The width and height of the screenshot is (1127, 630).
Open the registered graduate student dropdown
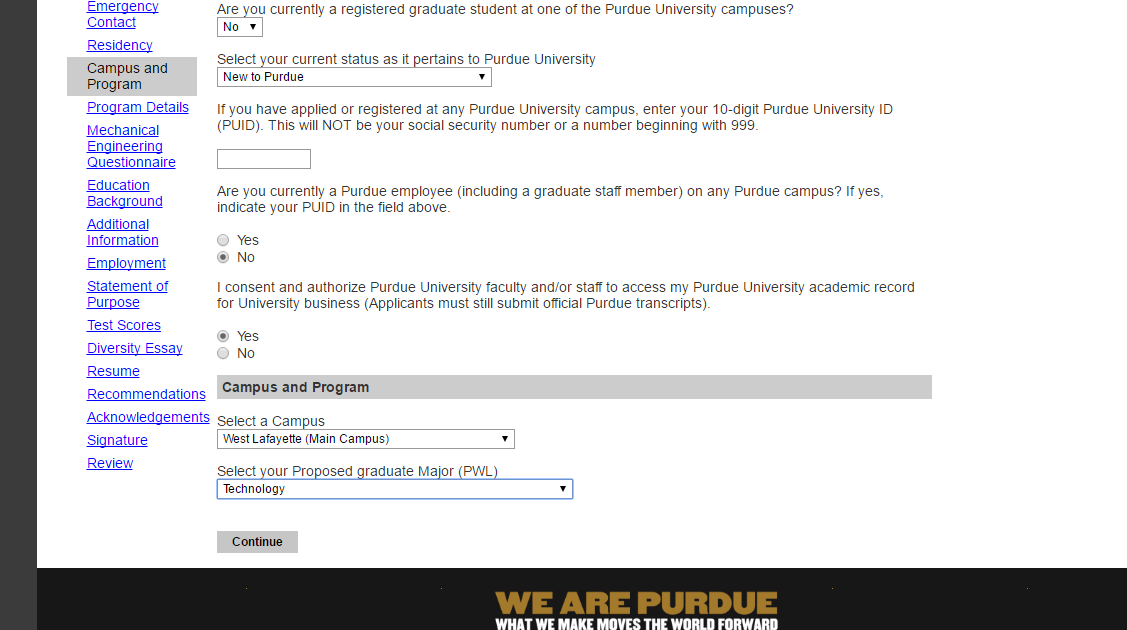240,27
